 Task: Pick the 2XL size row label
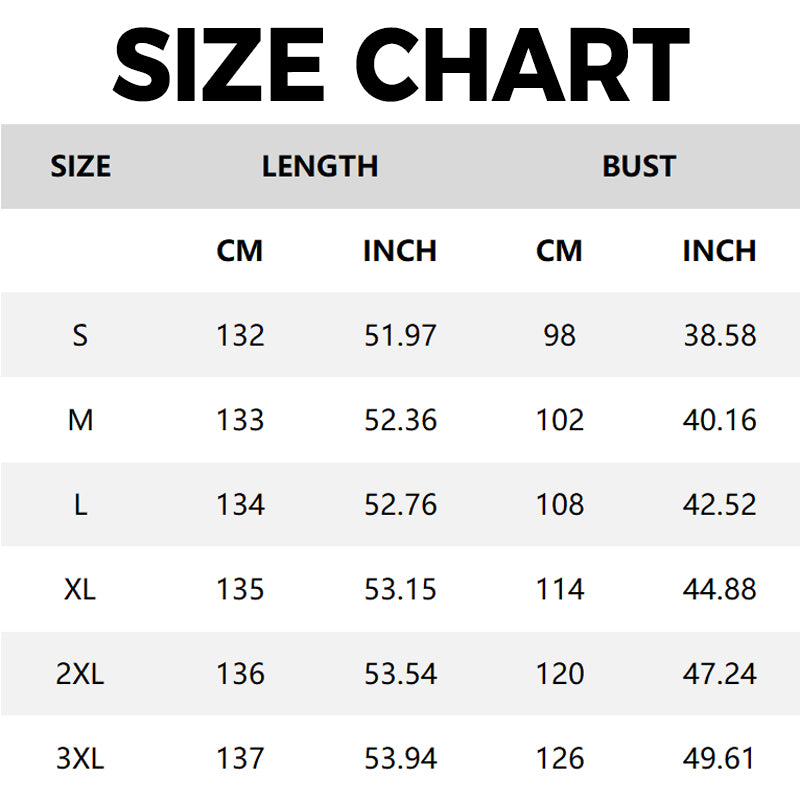pyautogui.click(x=80, y=674)
